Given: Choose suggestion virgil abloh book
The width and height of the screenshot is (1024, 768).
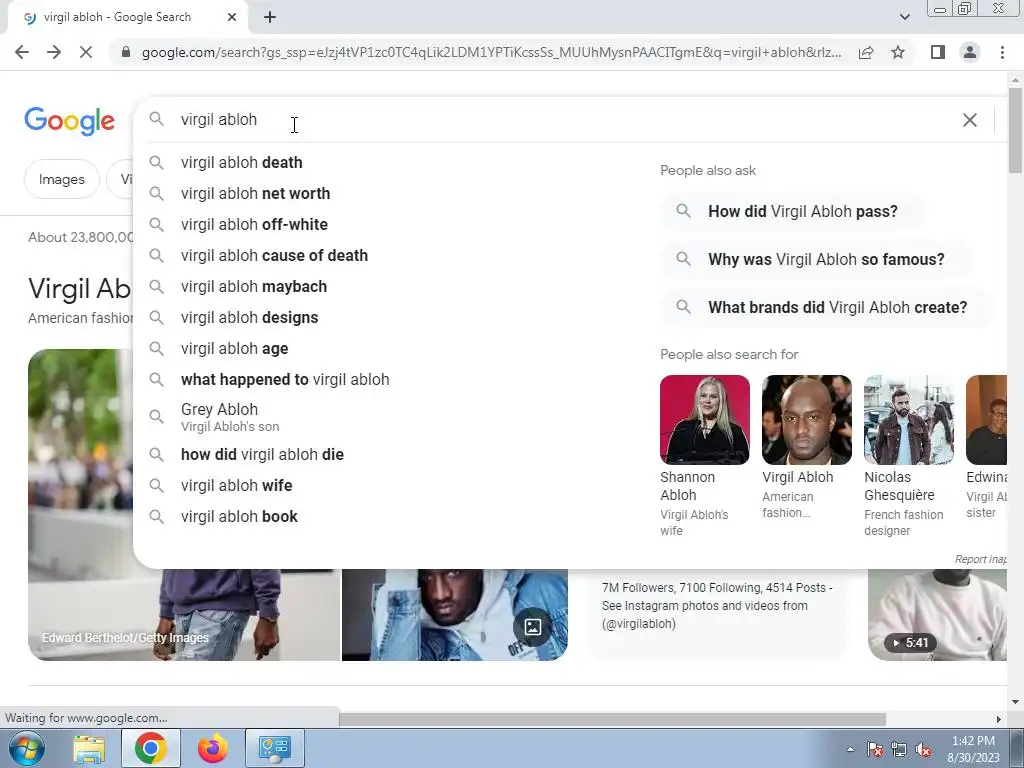Looking at the screenshot, I should [239, 517].
